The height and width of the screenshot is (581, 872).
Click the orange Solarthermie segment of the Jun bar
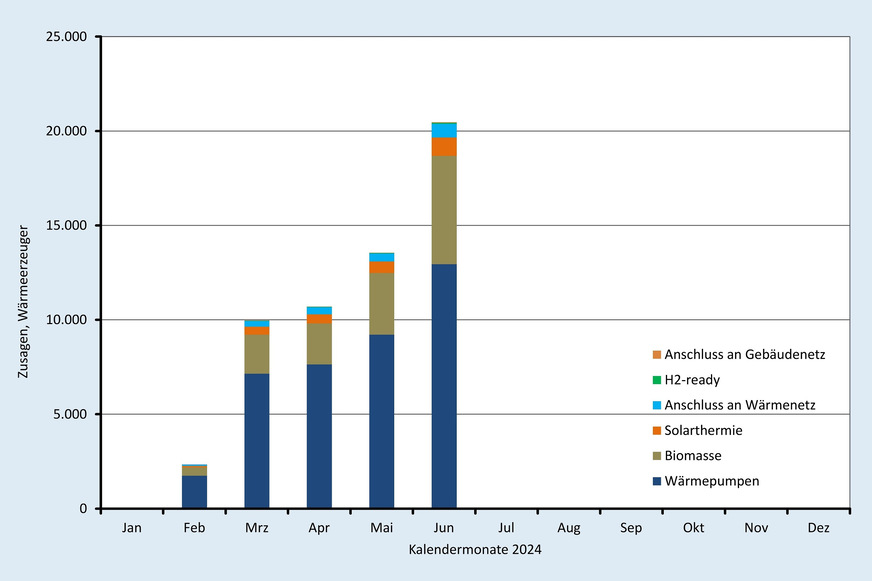(x=444, y=146)
